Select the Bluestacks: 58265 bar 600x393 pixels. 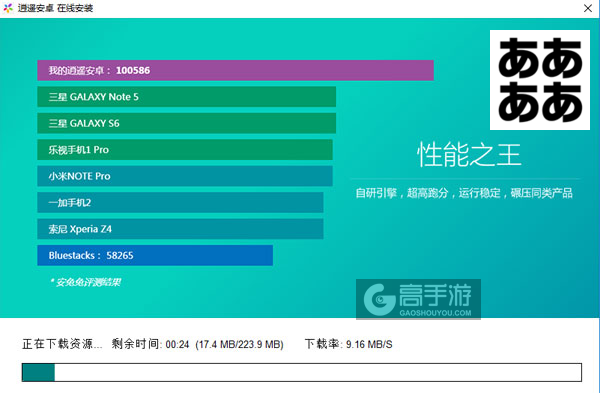[x=155, y=255]
